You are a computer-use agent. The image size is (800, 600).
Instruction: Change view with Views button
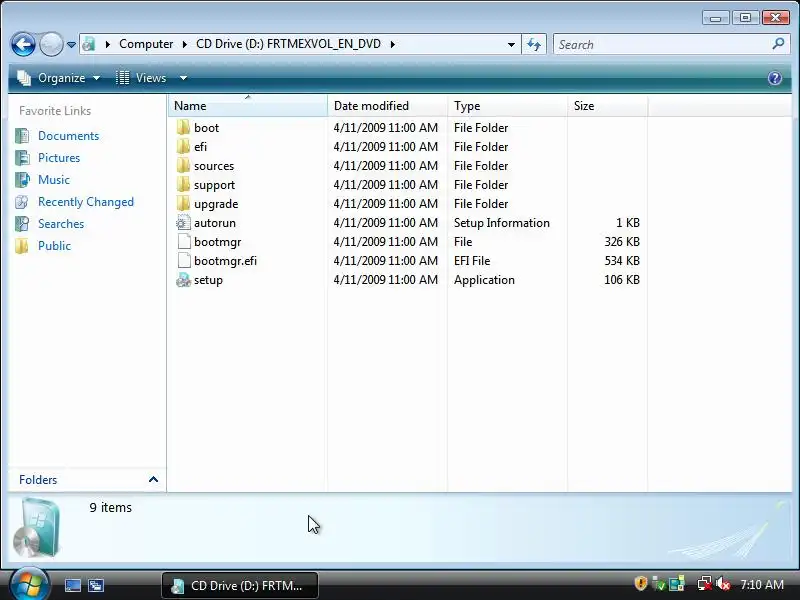(141, 78)
